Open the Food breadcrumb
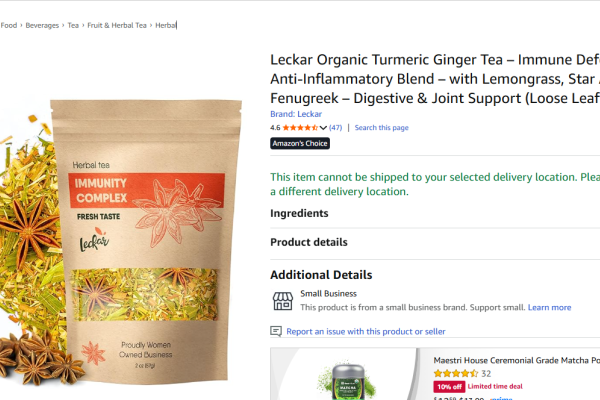This screenshot has height=400, width=600. click(9, 25)
